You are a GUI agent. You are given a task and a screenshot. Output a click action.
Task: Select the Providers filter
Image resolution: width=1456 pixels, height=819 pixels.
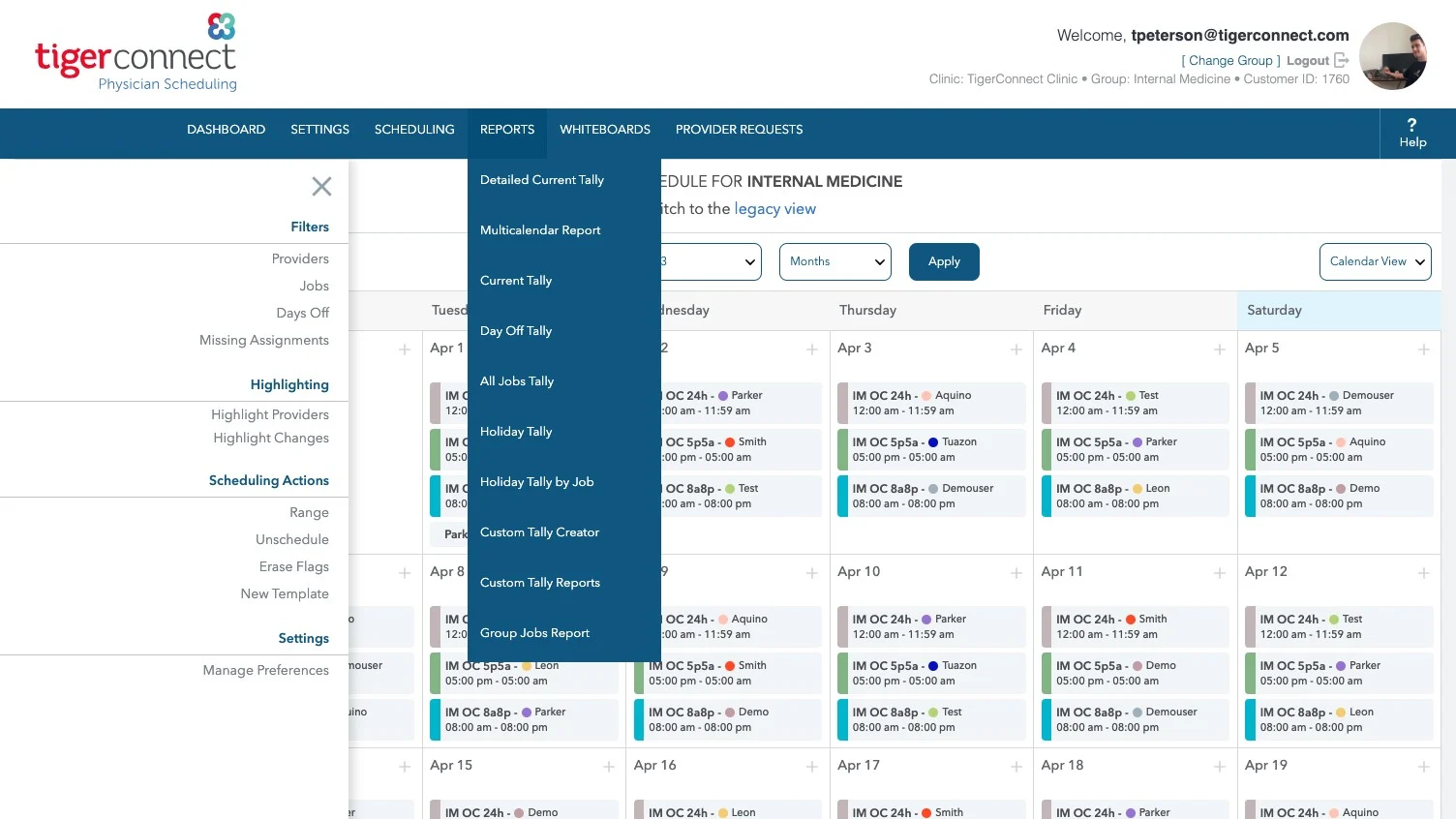click(300, 258)
